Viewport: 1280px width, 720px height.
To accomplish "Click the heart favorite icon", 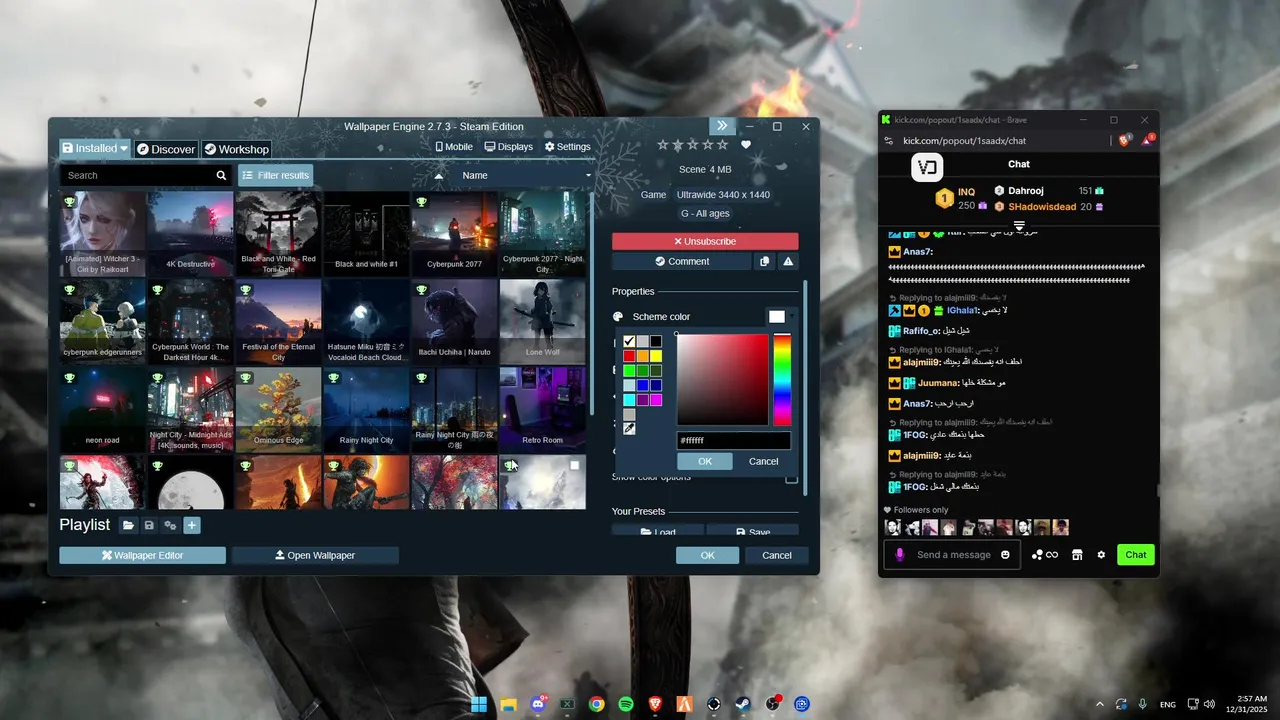I will (x=745, y=145).
